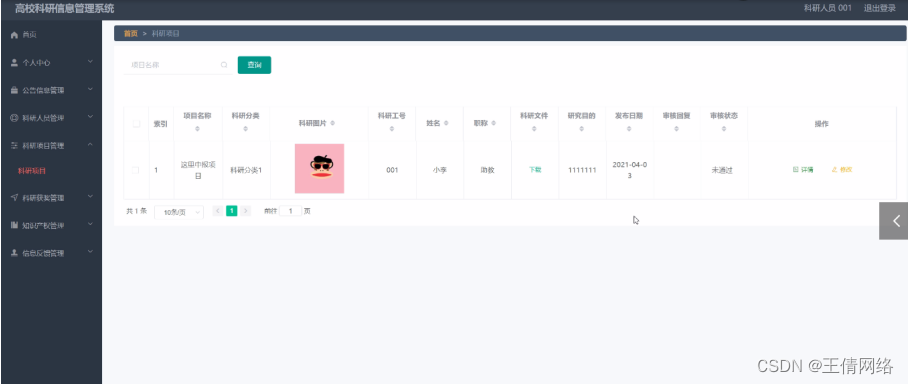Click the face icon for 科研人员管理
909x384 pixels.
click(14, 118)
